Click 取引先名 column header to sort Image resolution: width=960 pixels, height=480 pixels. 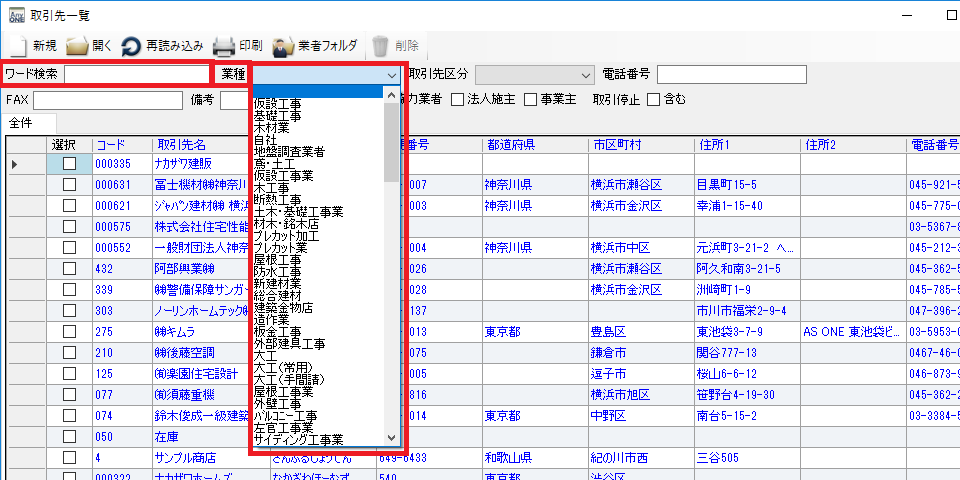click(180, 145)
